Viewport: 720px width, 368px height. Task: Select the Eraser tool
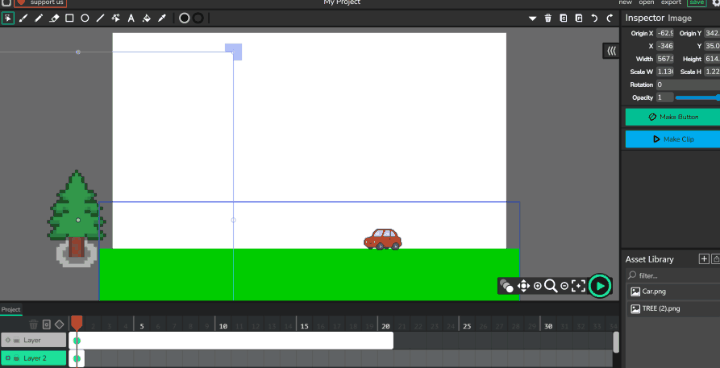coord(54,18)
